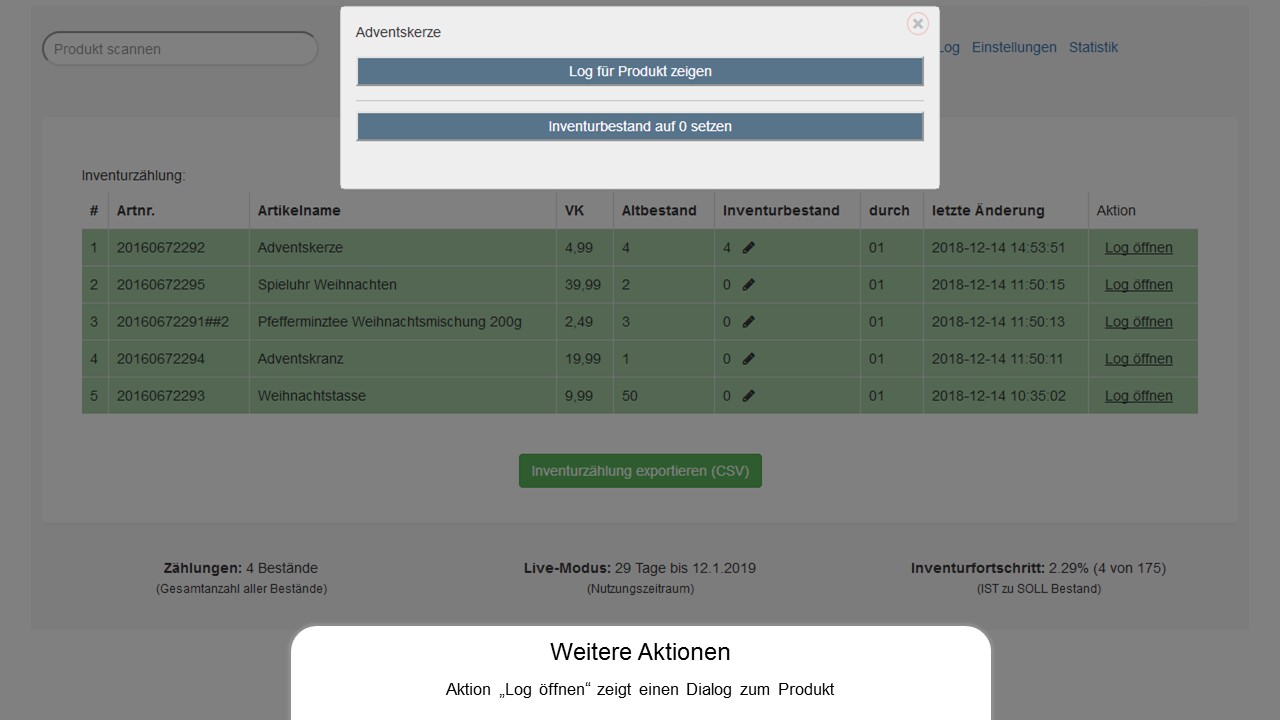Open log link in Pfefferminztee row
Screen dimensions: 1280x720
(x=1138, y=322)
